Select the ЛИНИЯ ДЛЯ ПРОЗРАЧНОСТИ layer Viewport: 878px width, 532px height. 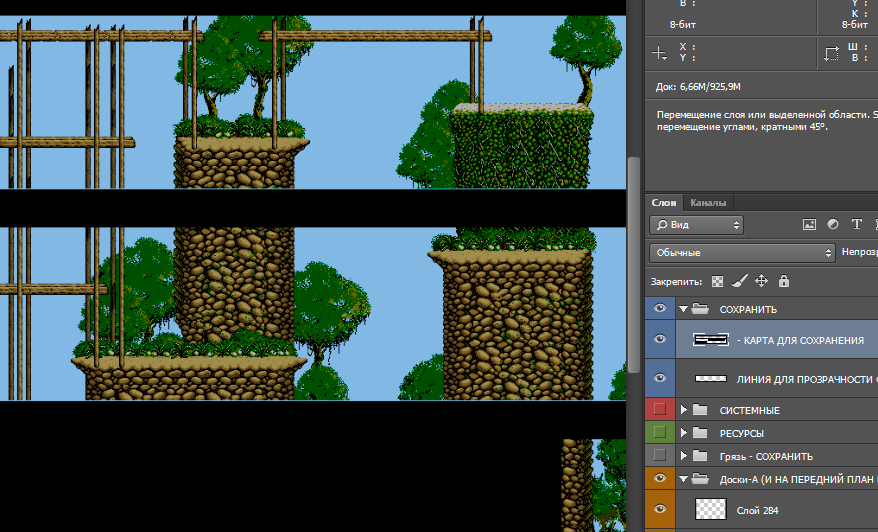pos(790,379)
